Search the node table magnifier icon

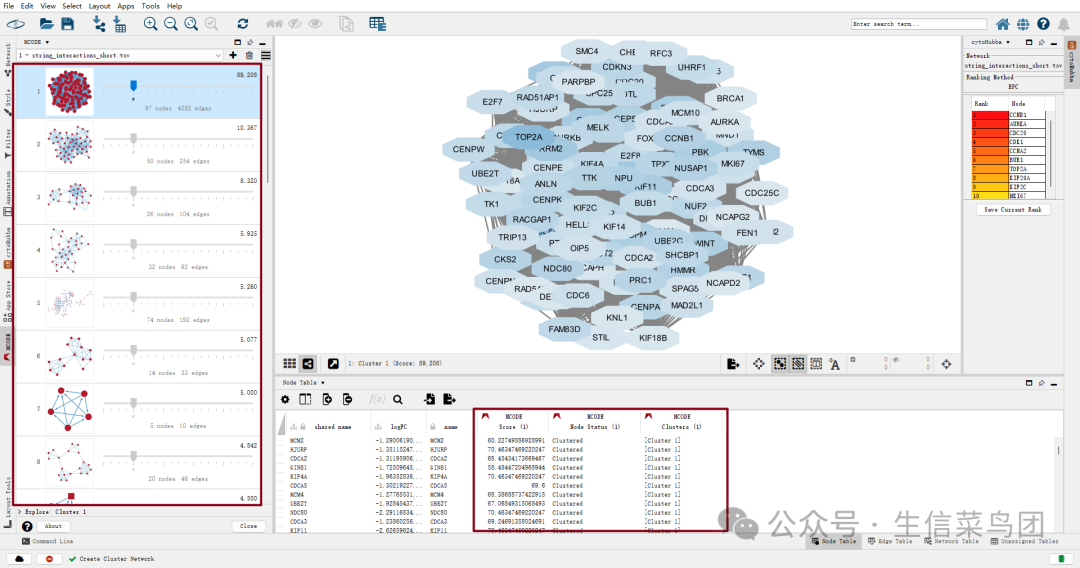pyautogui.click(x=398, y=399)
